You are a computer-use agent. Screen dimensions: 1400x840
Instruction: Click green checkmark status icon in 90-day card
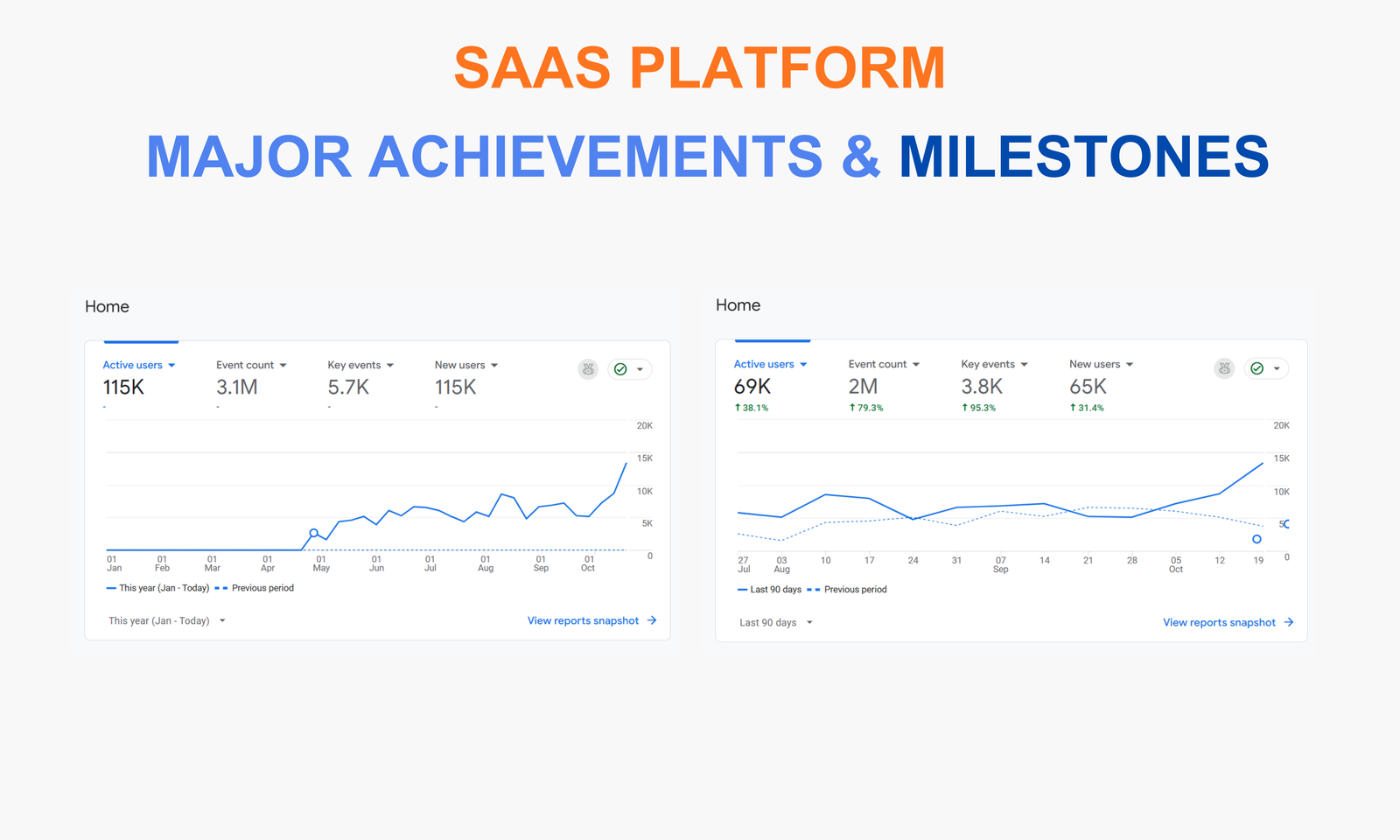point(1256,368)
